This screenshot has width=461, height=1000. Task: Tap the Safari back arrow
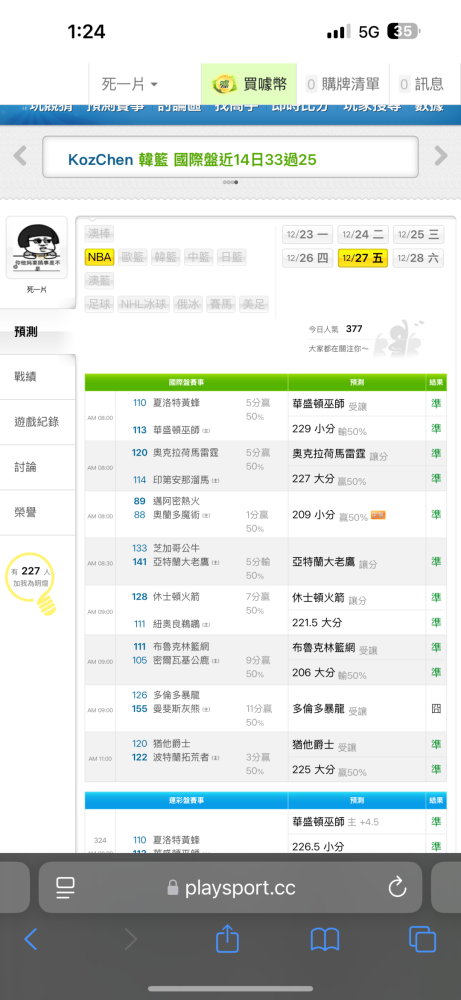pos(31,939)
